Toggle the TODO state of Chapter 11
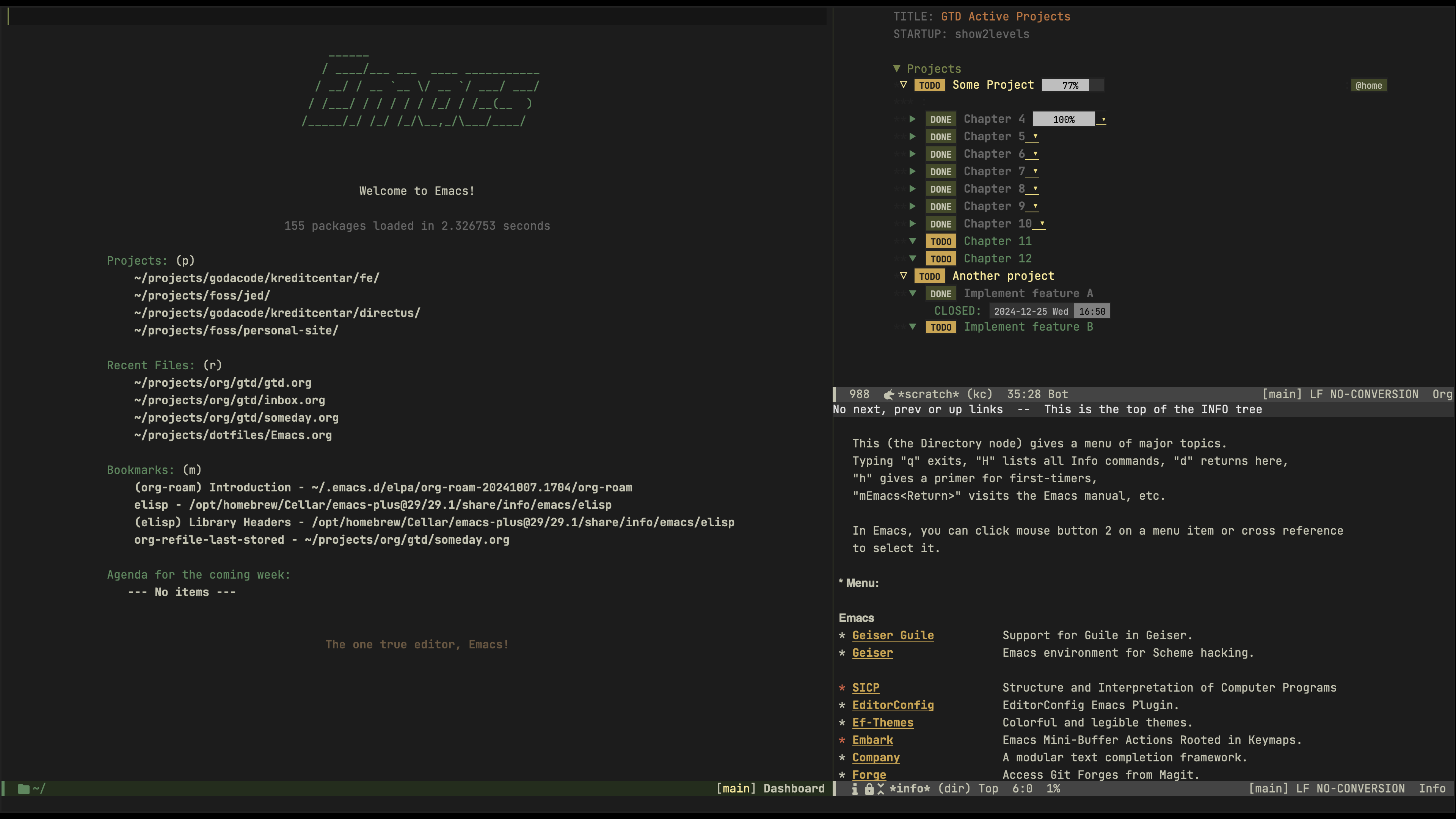Image resolution: width=1456 pixels, height=819 pixels. tap(940, 242)
